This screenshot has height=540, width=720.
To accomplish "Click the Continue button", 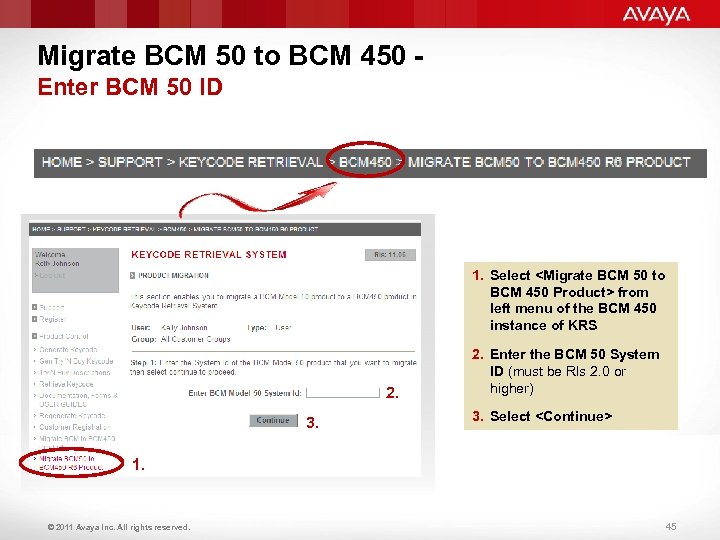I will (x=274, y=420).
